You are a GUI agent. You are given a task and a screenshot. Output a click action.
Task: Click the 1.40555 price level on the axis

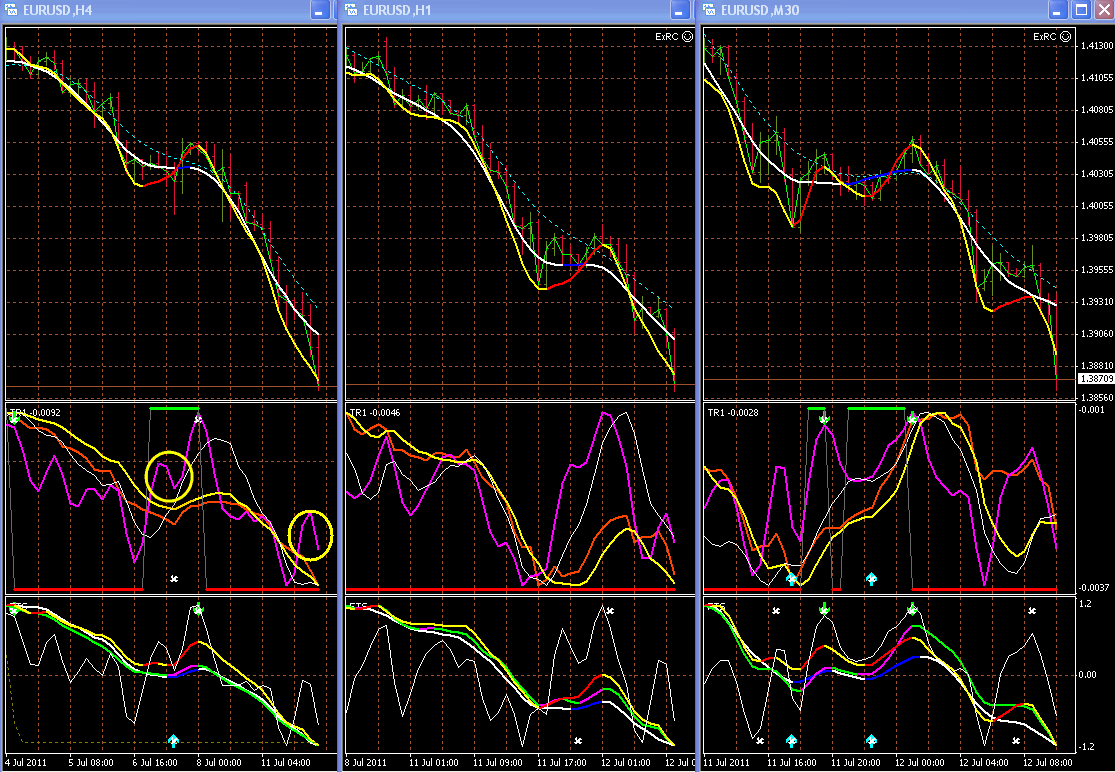(1096, 141)
